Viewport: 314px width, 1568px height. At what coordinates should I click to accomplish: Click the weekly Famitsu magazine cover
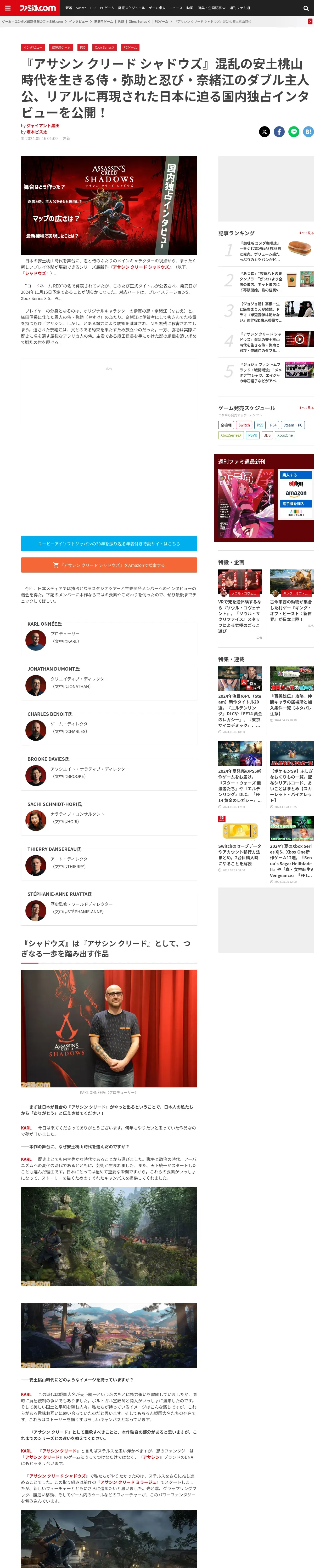tap(246, 503)
